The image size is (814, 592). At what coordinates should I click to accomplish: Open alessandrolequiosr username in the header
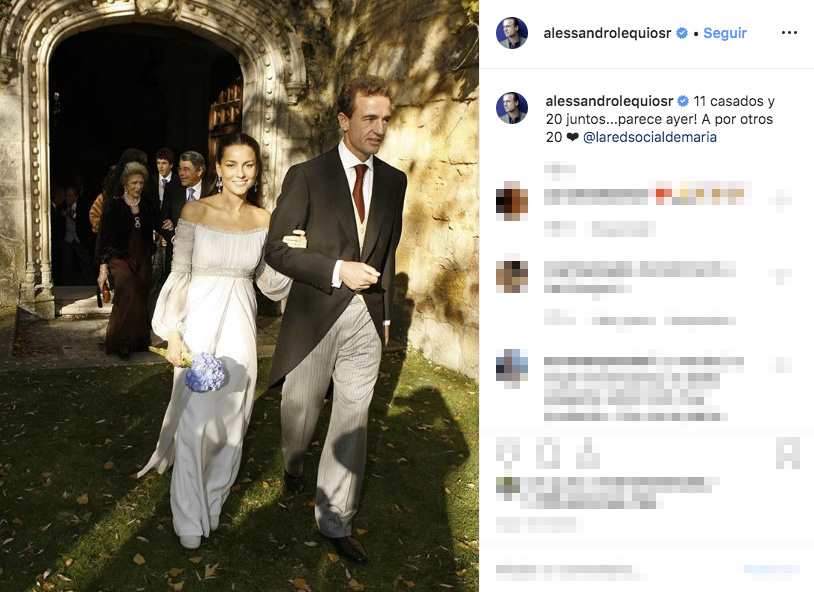(x=607, y=33)
